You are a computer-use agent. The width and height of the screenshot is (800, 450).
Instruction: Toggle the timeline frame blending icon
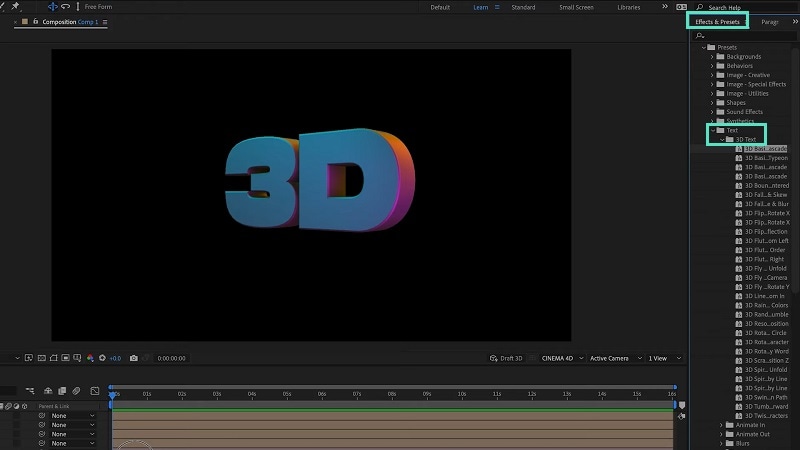coord(62,391)
